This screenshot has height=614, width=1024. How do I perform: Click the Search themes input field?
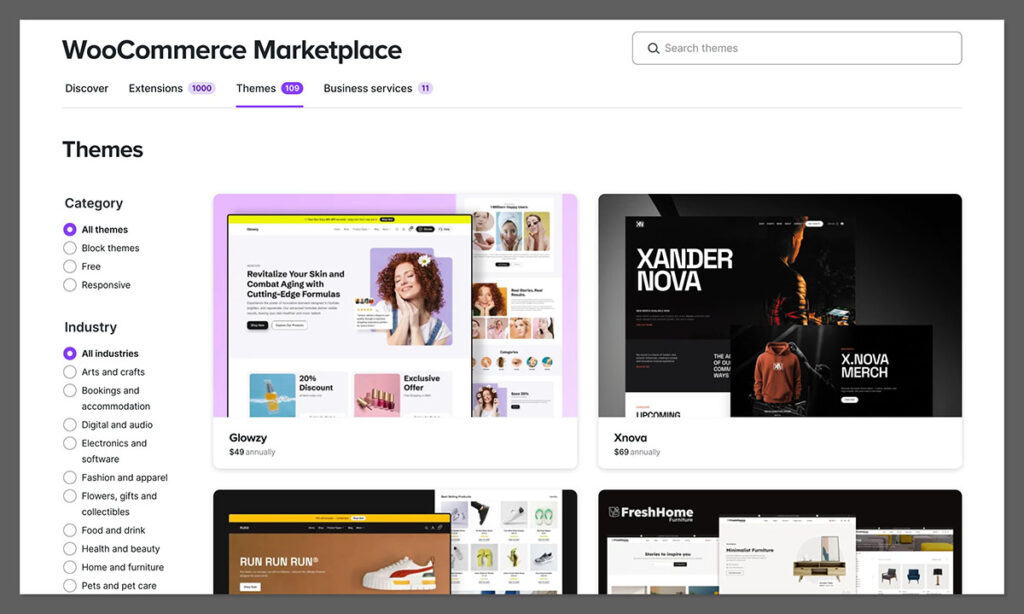coord(805,48)
